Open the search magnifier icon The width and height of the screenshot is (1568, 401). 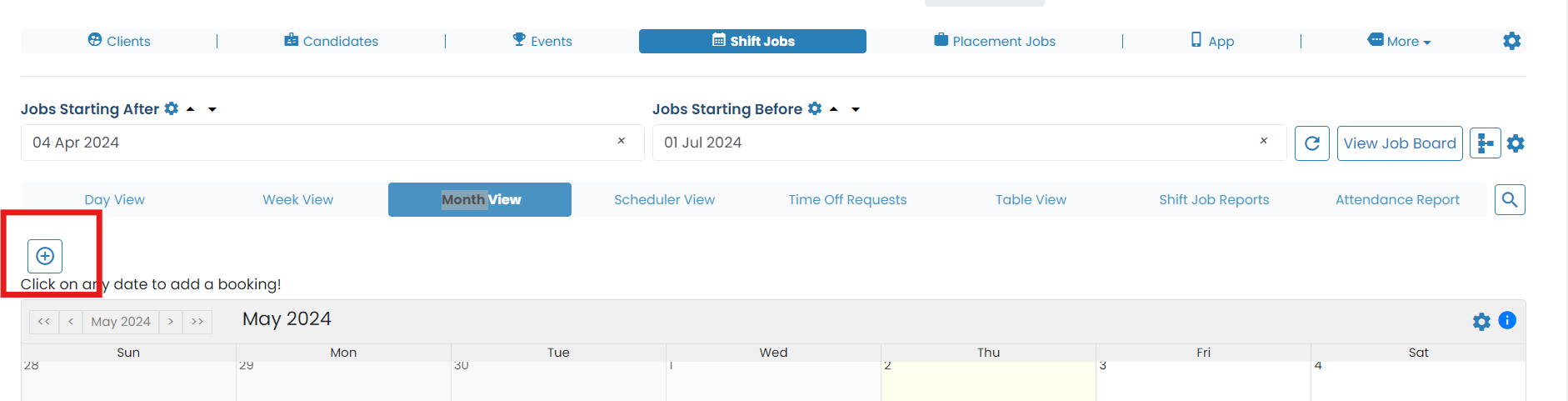pos(1510,200)
